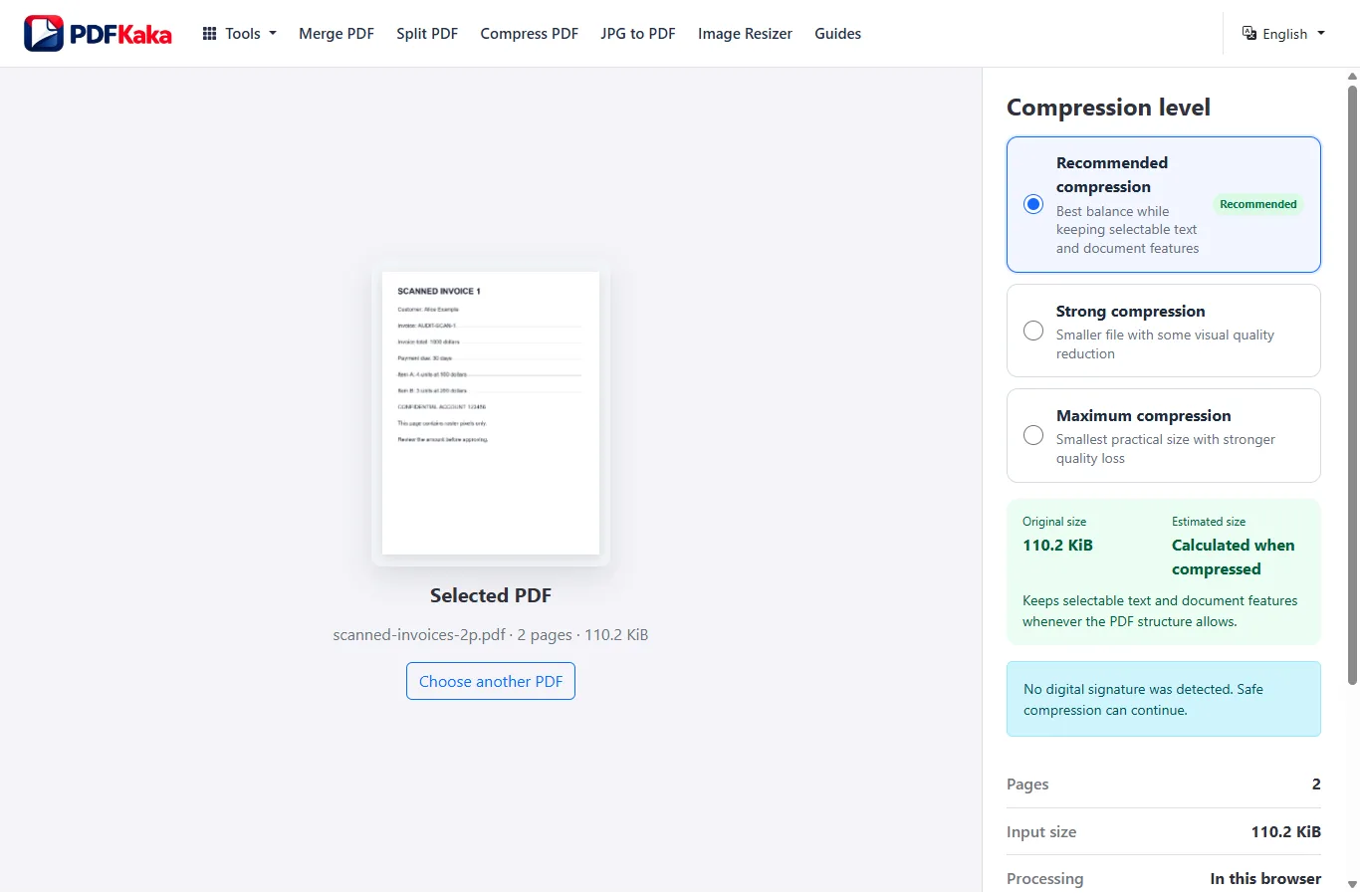Click the In this browser value
The height and width of the screenshot is (896, 1360).
[1265, 879]
